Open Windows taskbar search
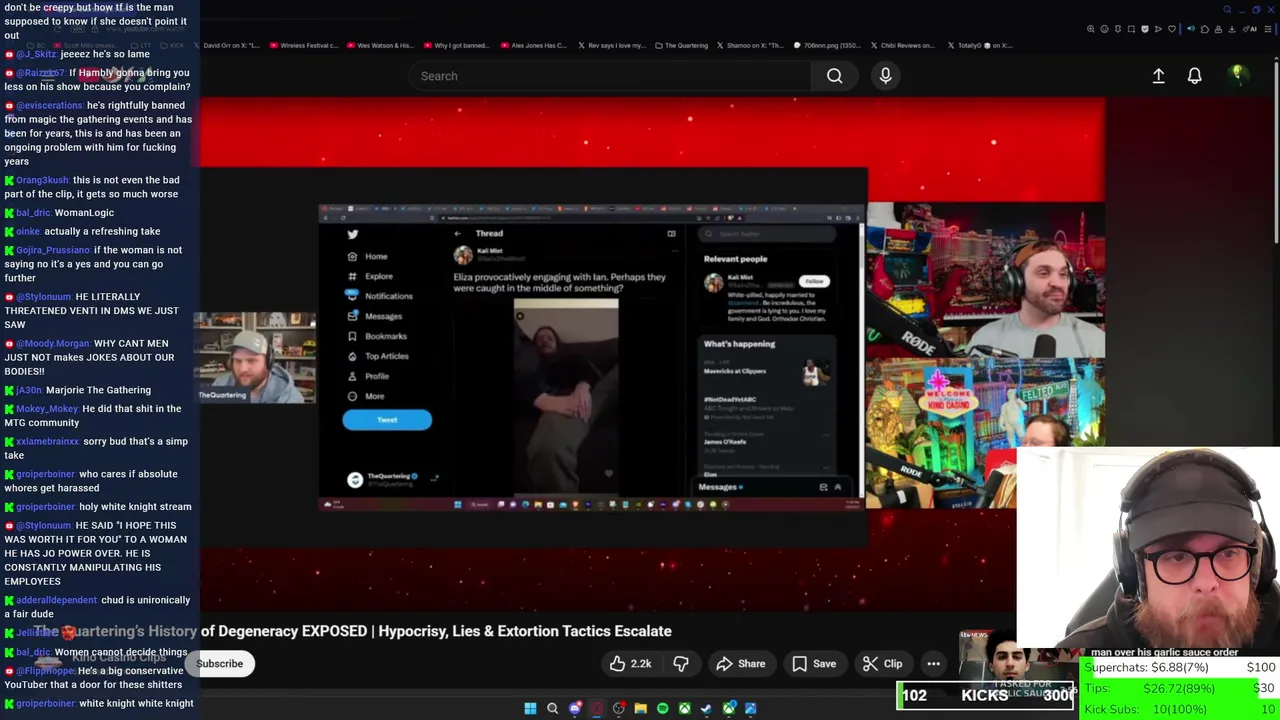Viewport: 1280px width, 720px height. tap(552, 709)
